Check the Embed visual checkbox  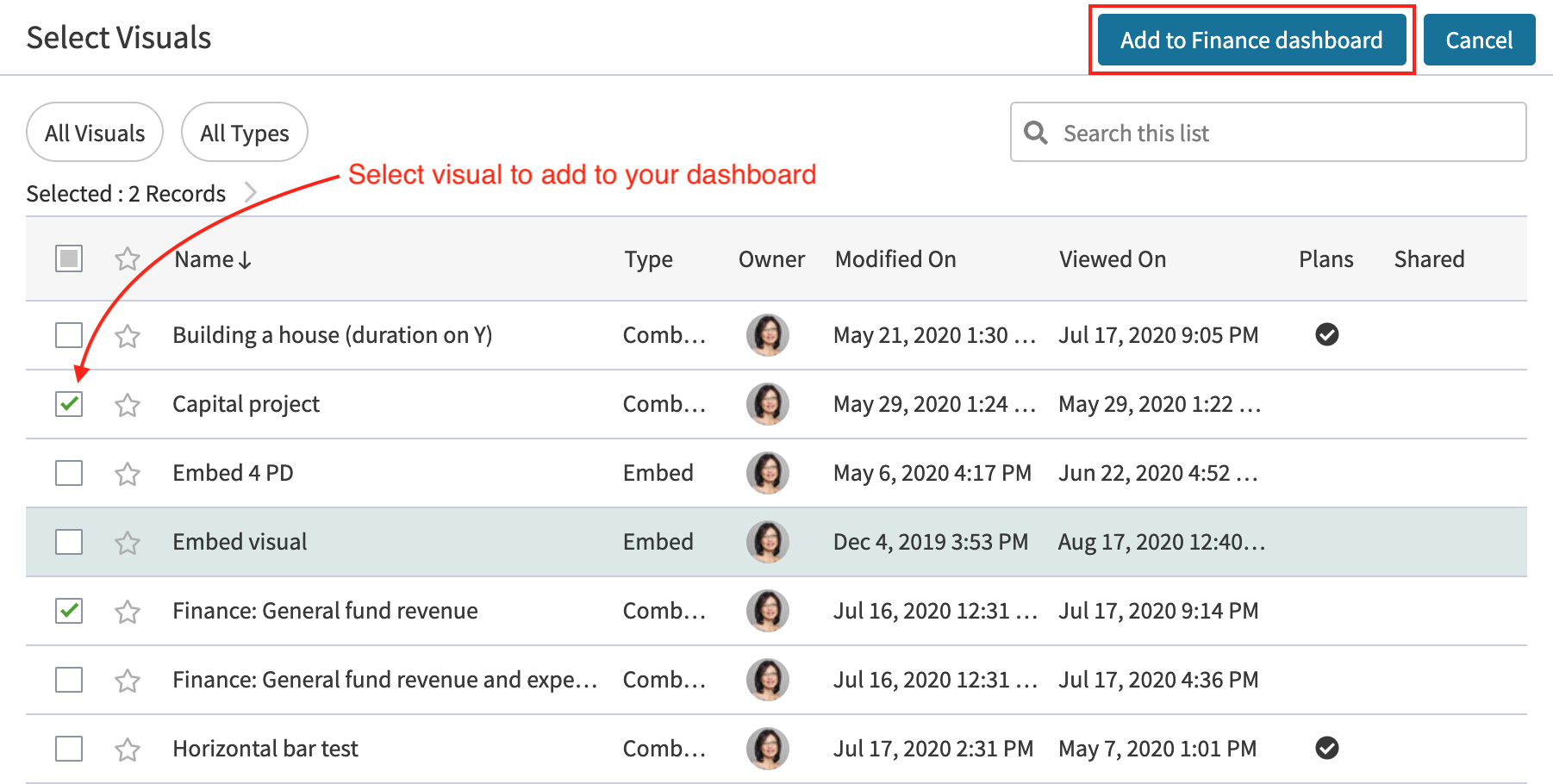click(69, 542)
